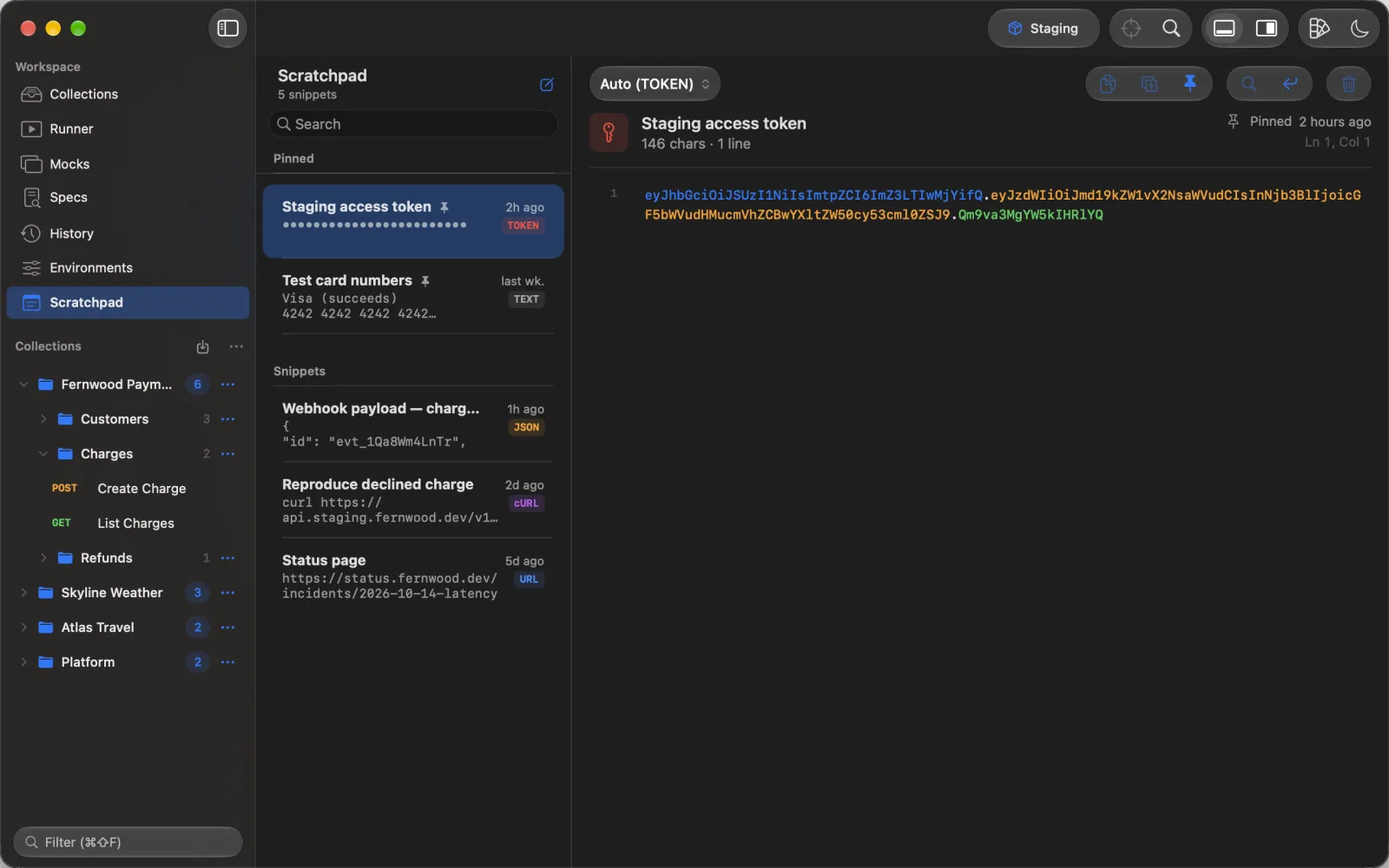Open Customers folder more options
1389x868 pixels.
pyautogui.click(x=227, y=419)
